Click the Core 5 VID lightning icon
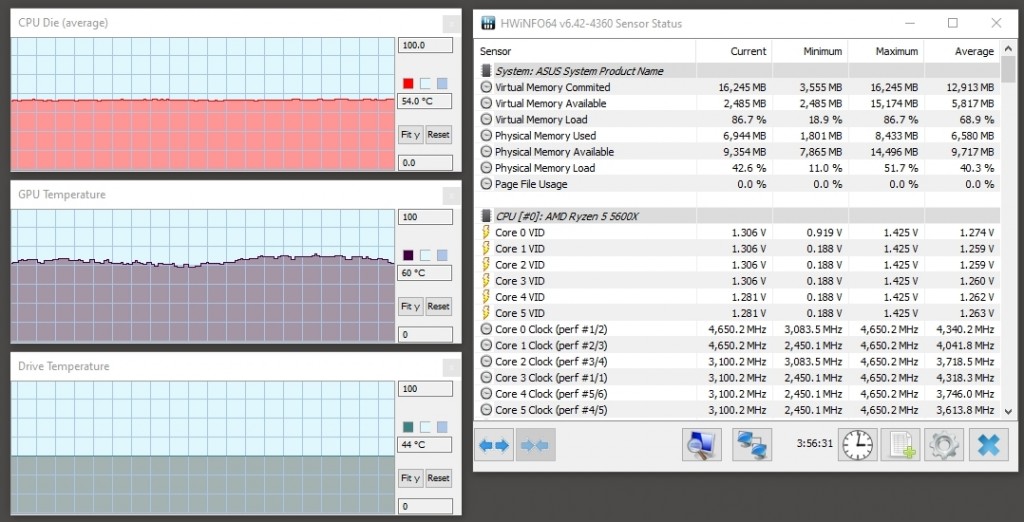 485,313
